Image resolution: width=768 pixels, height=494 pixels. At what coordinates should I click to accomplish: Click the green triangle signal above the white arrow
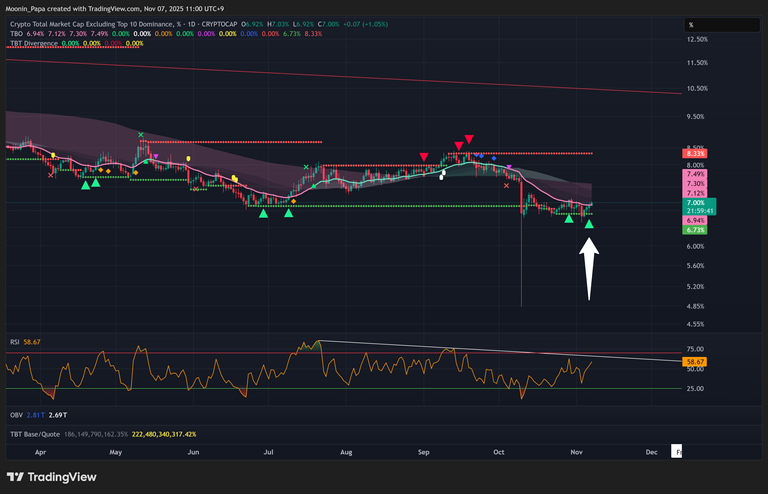click(589, 224)
